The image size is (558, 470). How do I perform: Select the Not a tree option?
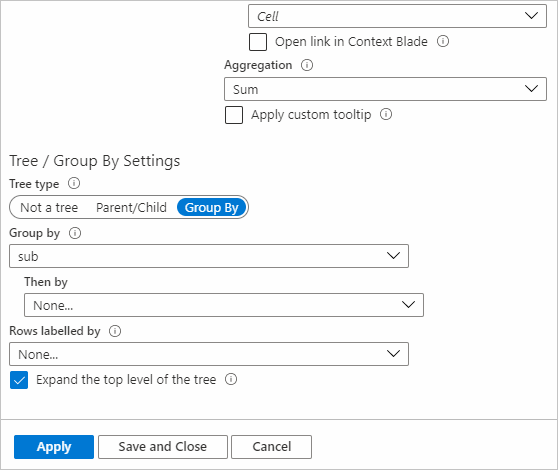point(49,207)
